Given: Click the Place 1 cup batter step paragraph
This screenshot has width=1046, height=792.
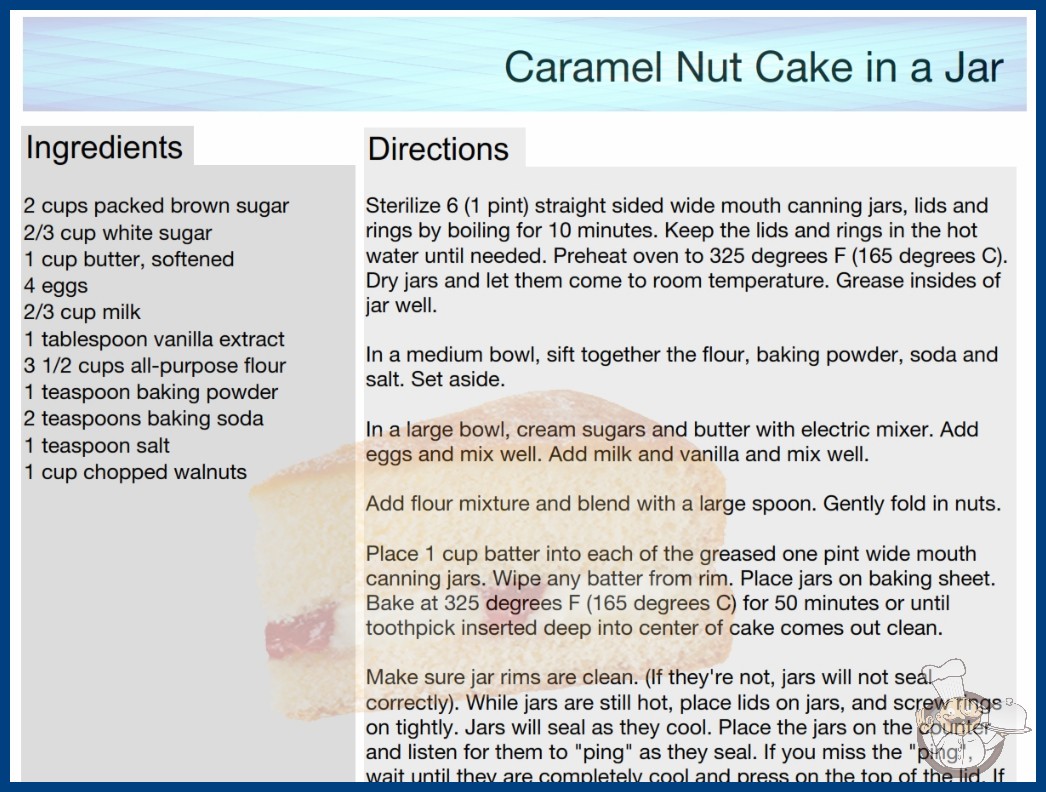Looking at the screenshot, I should pos(670,591).
